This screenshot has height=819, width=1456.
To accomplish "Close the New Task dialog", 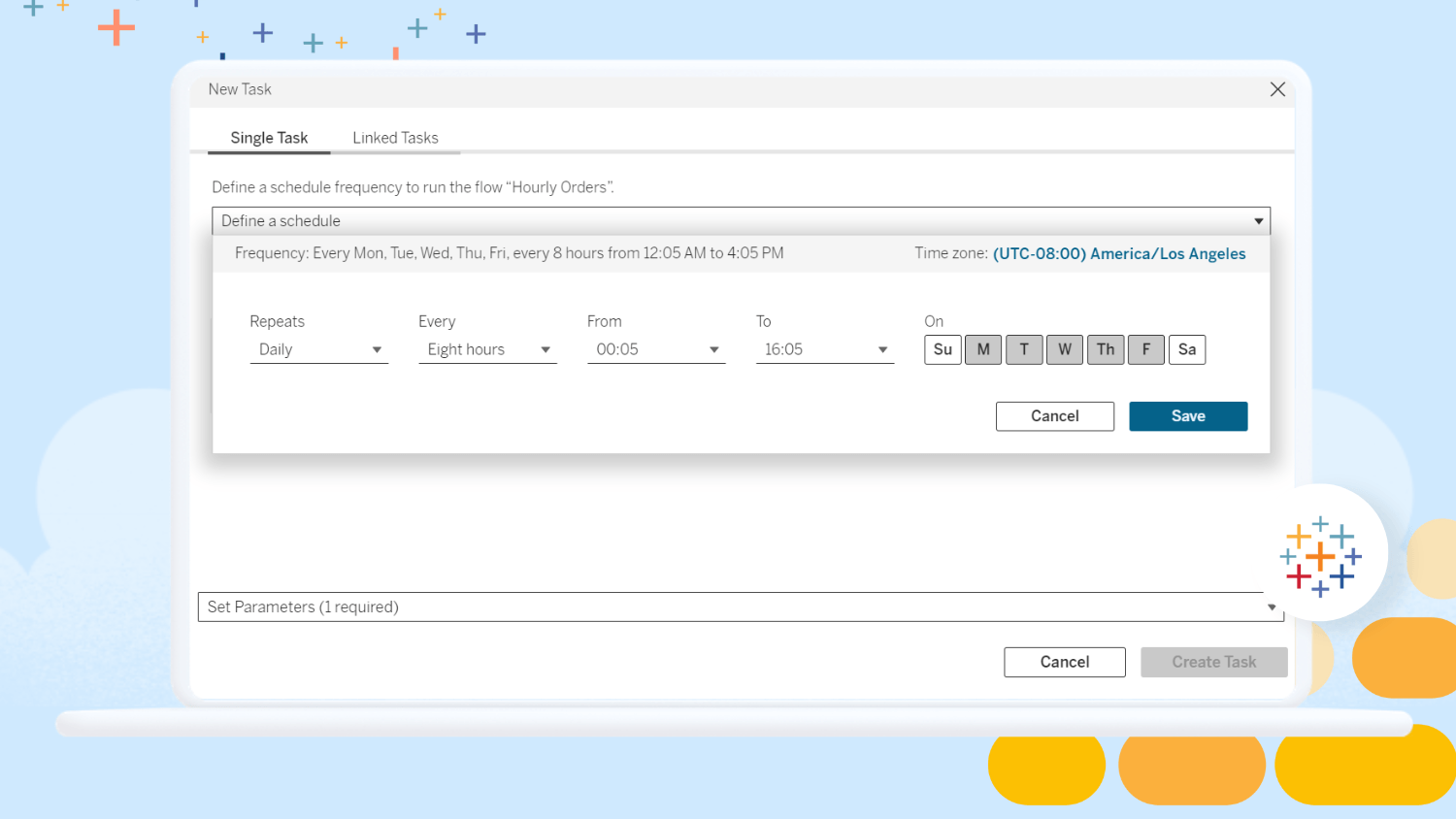I will (1277, 89).
